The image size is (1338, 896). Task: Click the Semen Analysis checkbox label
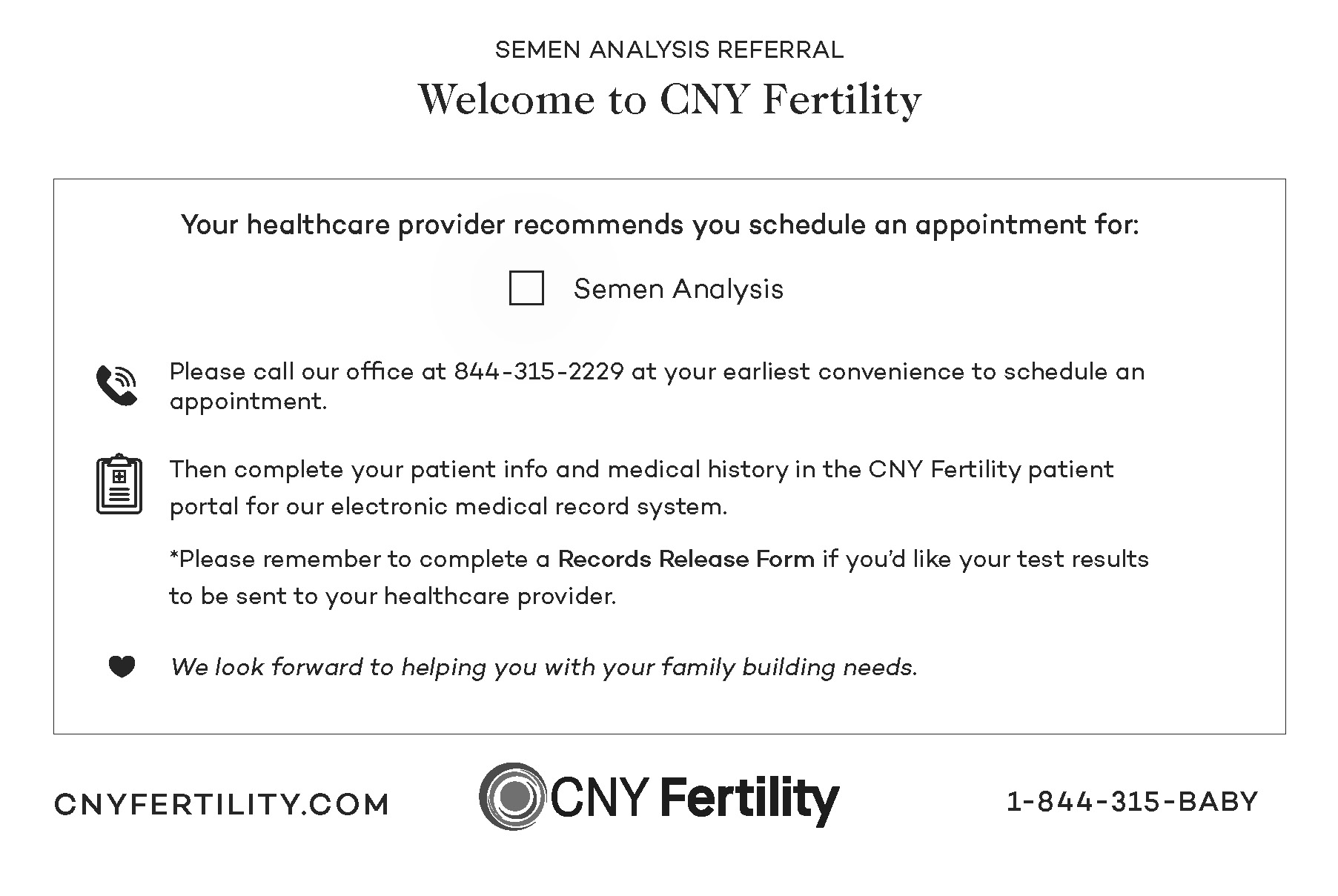[678, 289]
